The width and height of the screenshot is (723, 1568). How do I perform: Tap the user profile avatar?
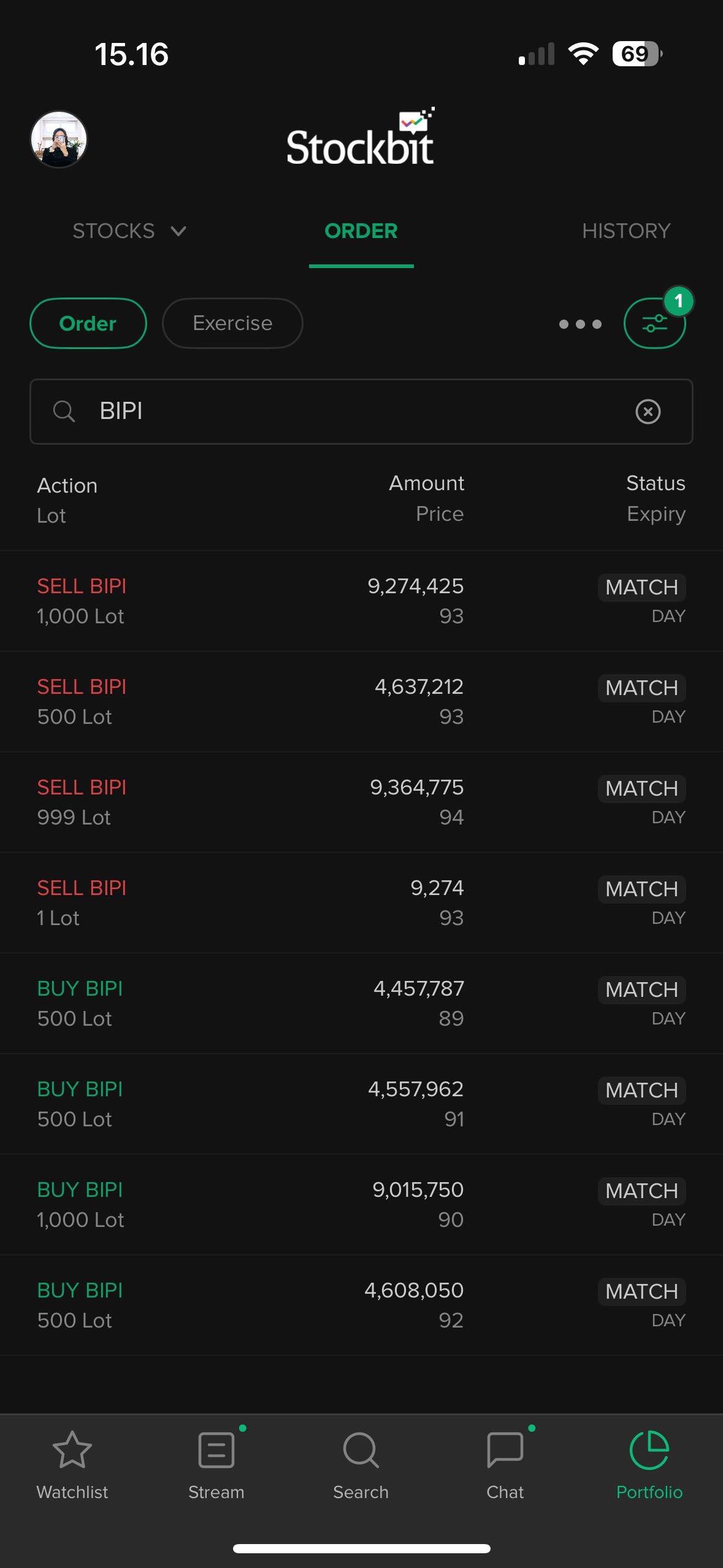pyautogui.click(x=59, y=139)
